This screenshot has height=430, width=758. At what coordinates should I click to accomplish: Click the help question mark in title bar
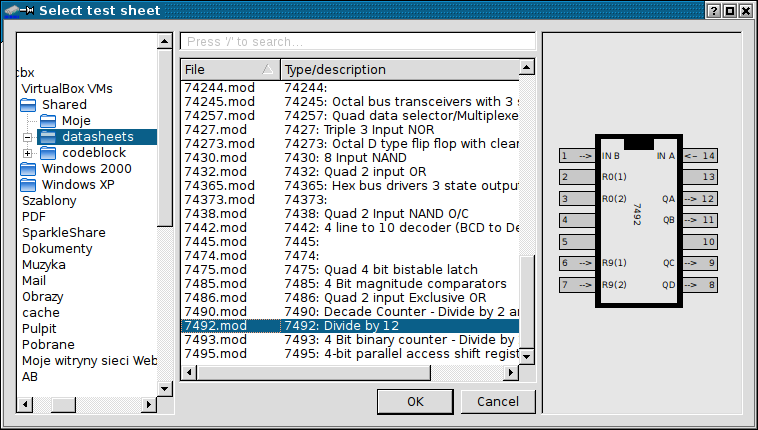click(711, 10)
